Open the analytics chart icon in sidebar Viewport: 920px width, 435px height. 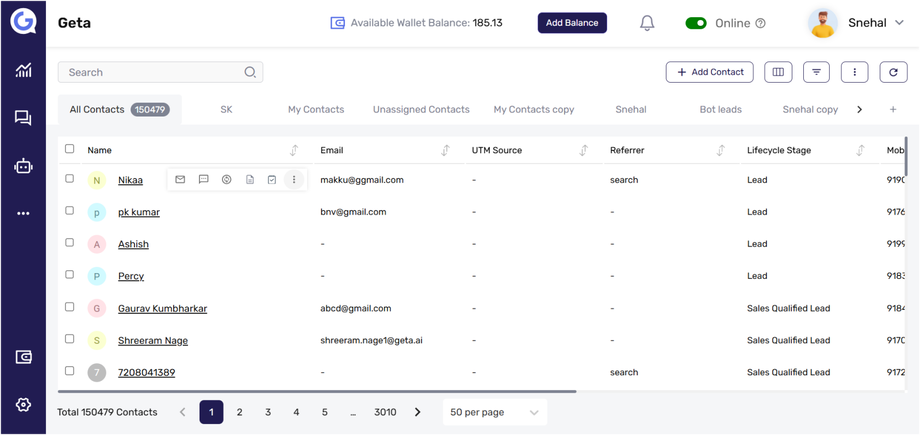pyautogui.click(x=23, y=70)
